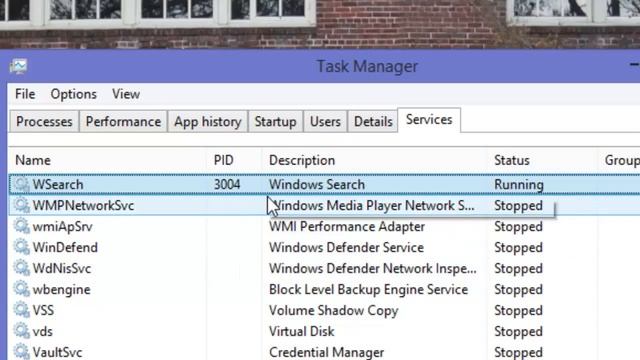640x360 pixels.
Task: Open the Options menu
Action: click(73, 94)
